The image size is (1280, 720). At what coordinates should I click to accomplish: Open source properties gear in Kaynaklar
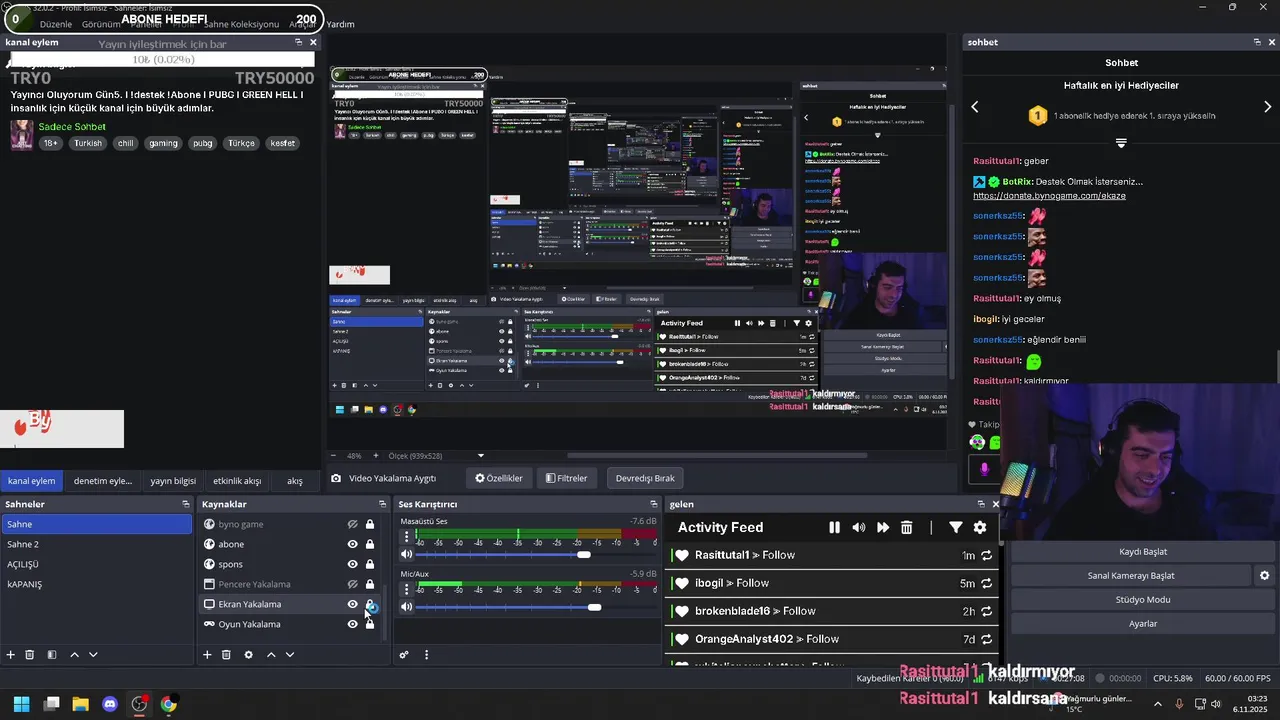[x=248, y=655]
